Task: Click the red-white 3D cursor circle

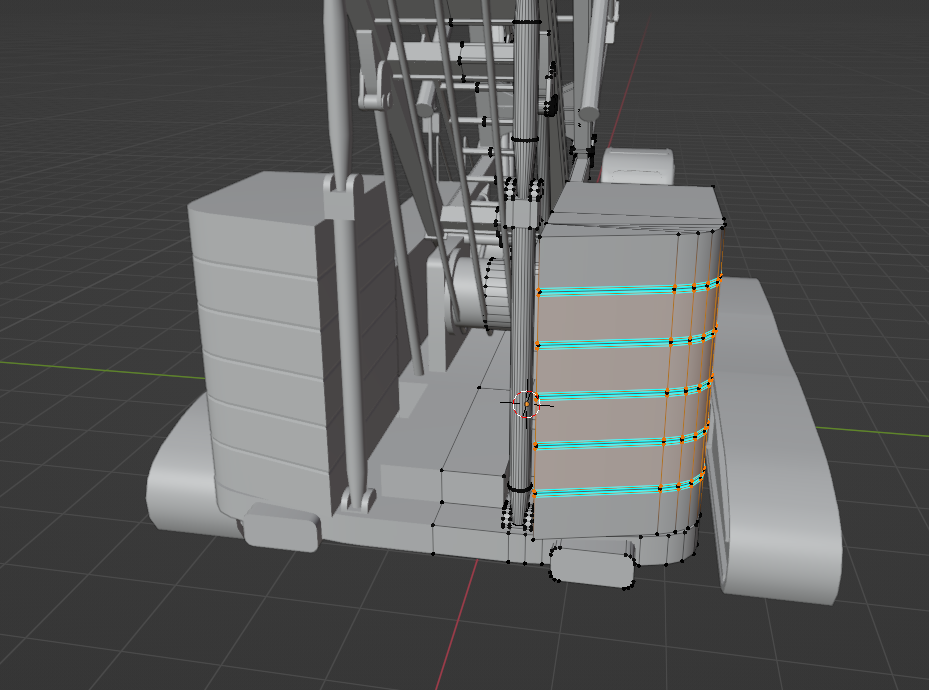Action: point(526,404)
